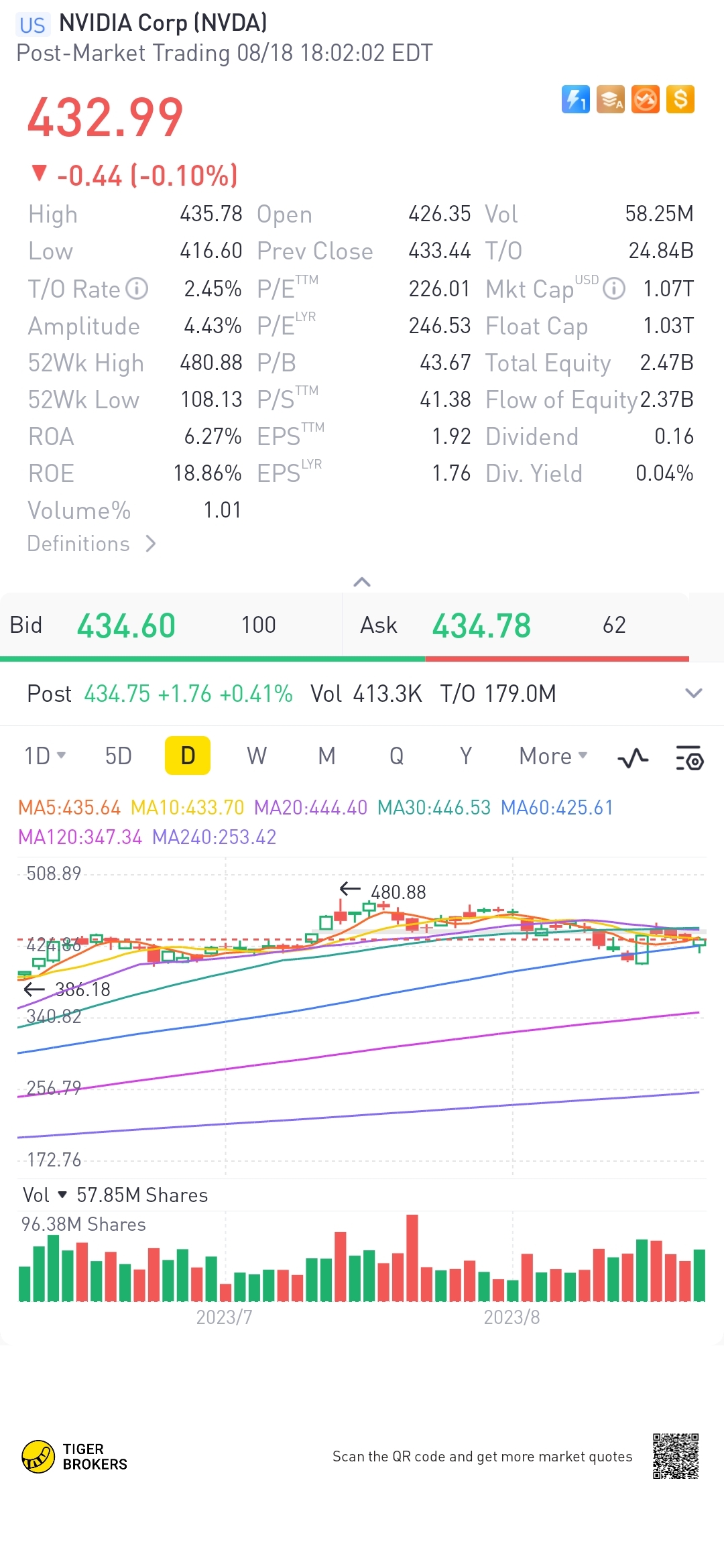Open the 1D timeframe dropdown
The height and width of the screenshot is (1568, 724).
pos(45,756)
